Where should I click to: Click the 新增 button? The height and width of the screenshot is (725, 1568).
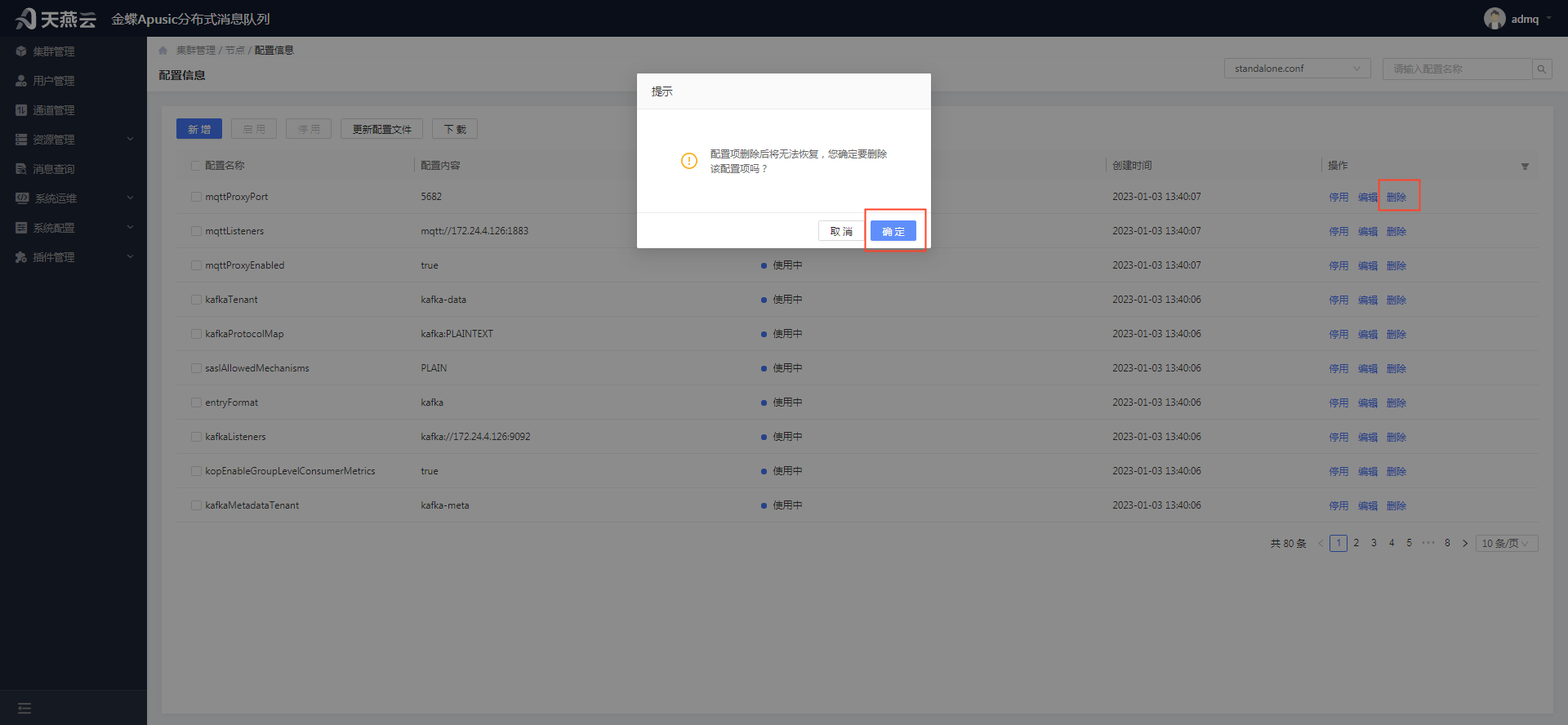click(199, 129)
